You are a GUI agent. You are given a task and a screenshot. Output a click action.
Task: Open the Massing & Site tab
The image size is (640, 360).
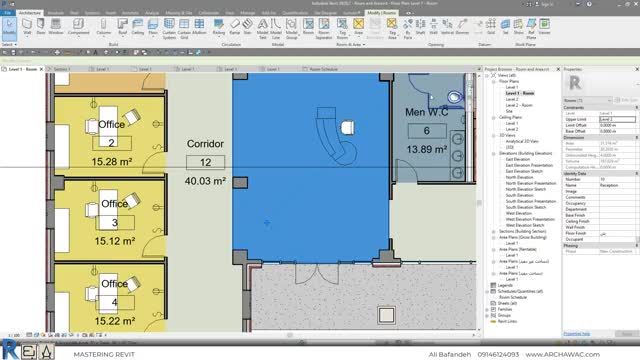[179, 13]
